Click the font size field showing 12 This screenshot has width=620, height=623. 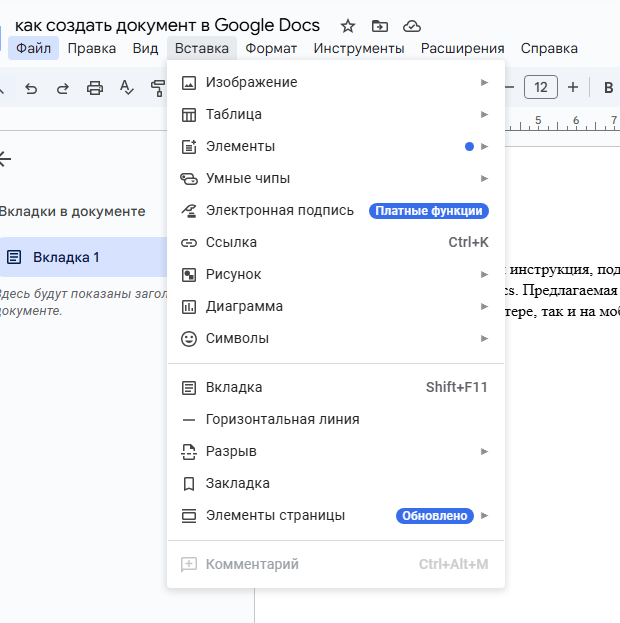(541, 87)
